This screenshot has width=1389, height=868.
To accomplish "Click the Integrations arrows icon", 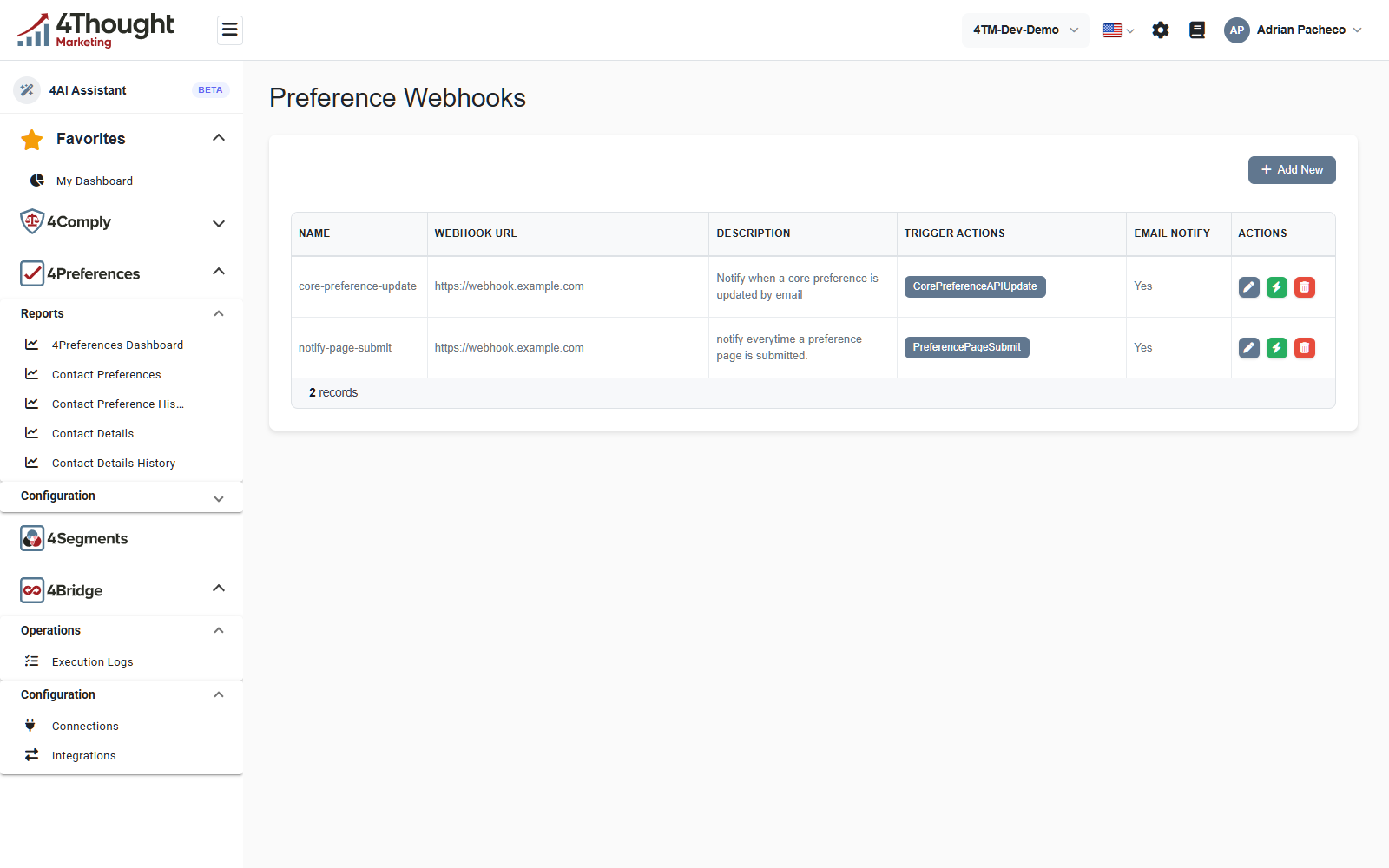I will tap(32, 755).
